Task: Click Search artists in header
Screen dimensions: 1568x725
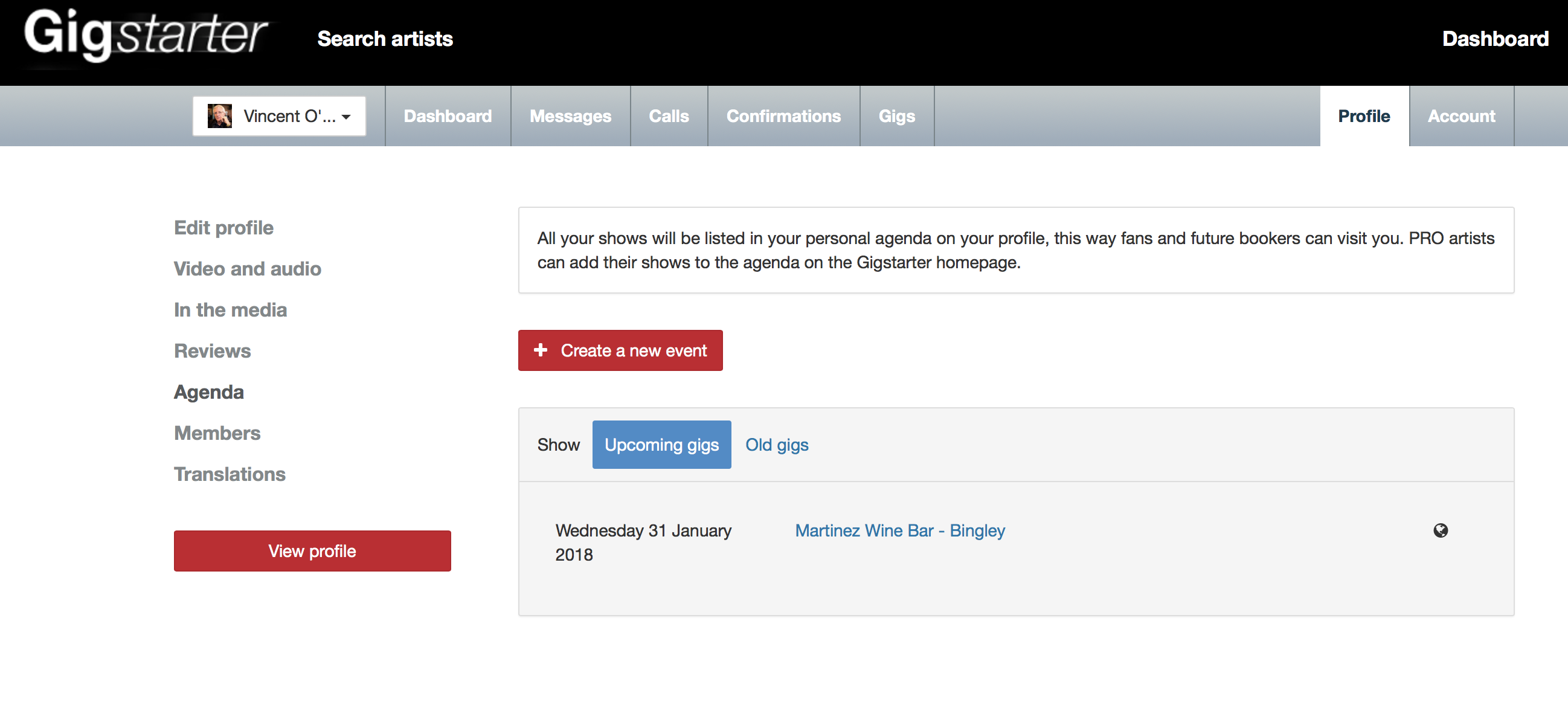Action: coord(385,39)
